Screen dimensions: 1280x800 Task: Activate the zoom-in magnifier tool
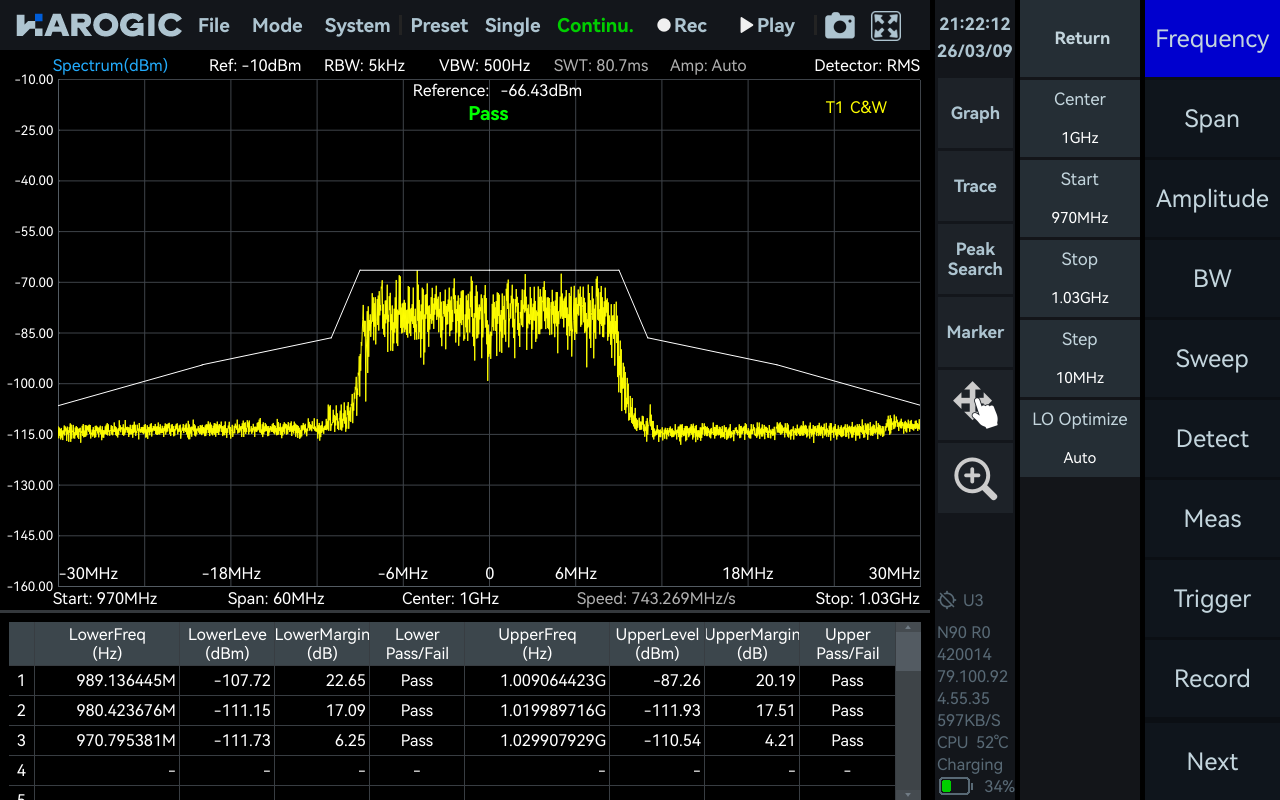(975, 478)
